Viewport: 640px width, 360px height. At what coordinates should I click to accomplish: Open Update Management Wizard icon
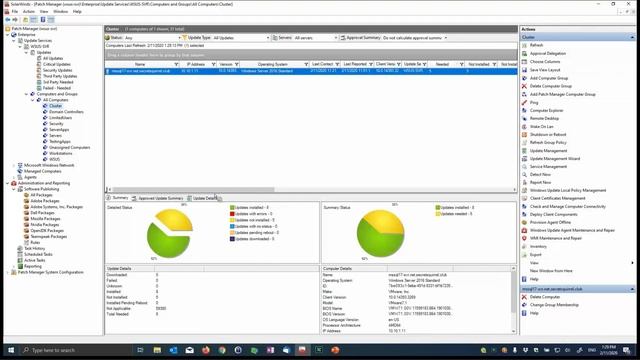pyautogui.click(x=524, y=158)
